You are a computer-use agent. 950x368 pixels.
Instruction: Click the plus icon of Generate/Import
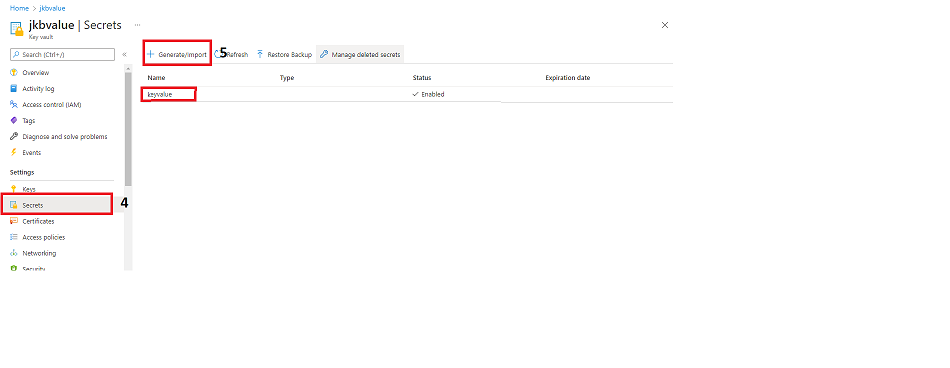(x=151, y=55)
